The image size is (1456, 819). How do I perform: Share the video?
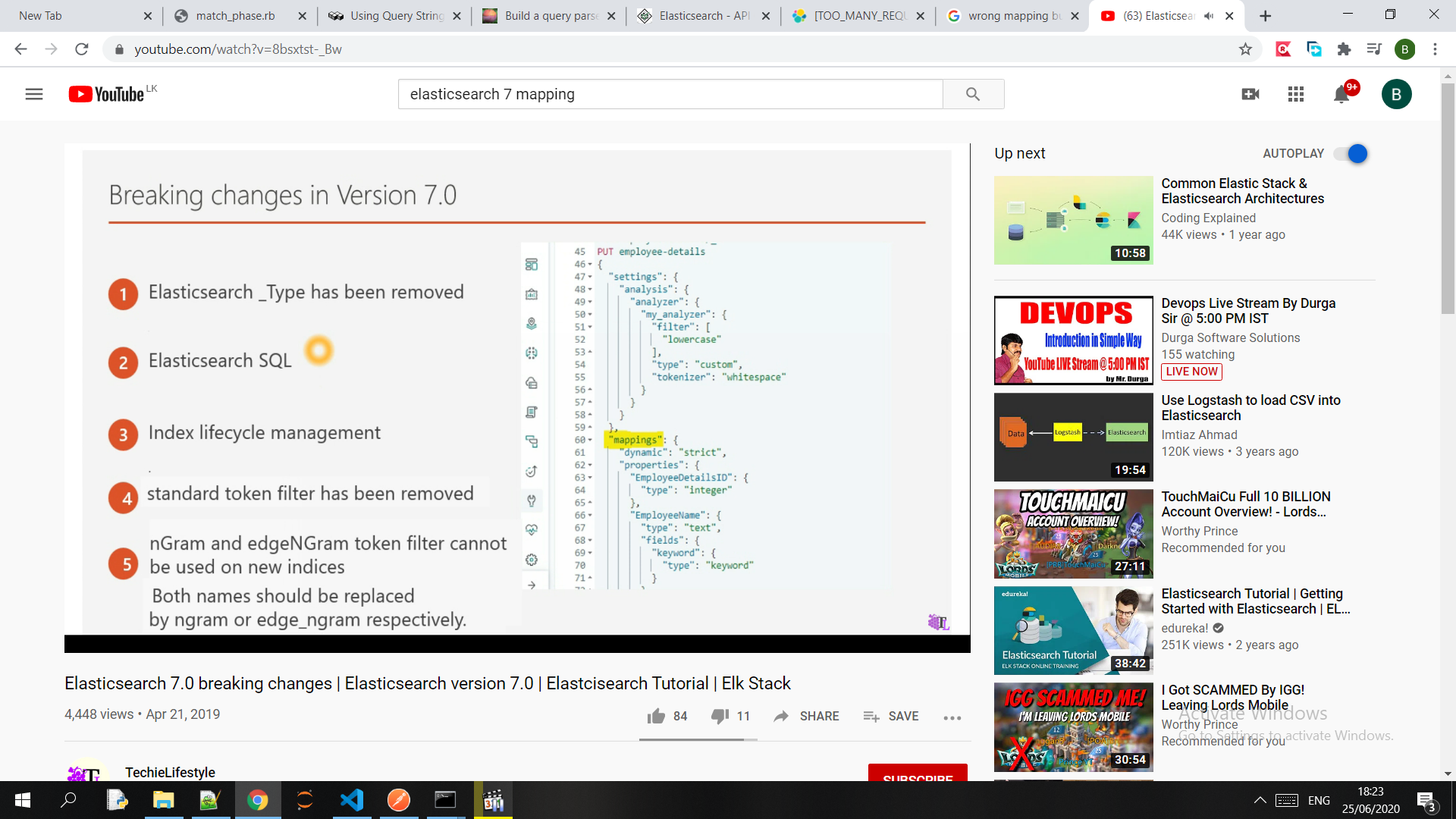point(806,716)
